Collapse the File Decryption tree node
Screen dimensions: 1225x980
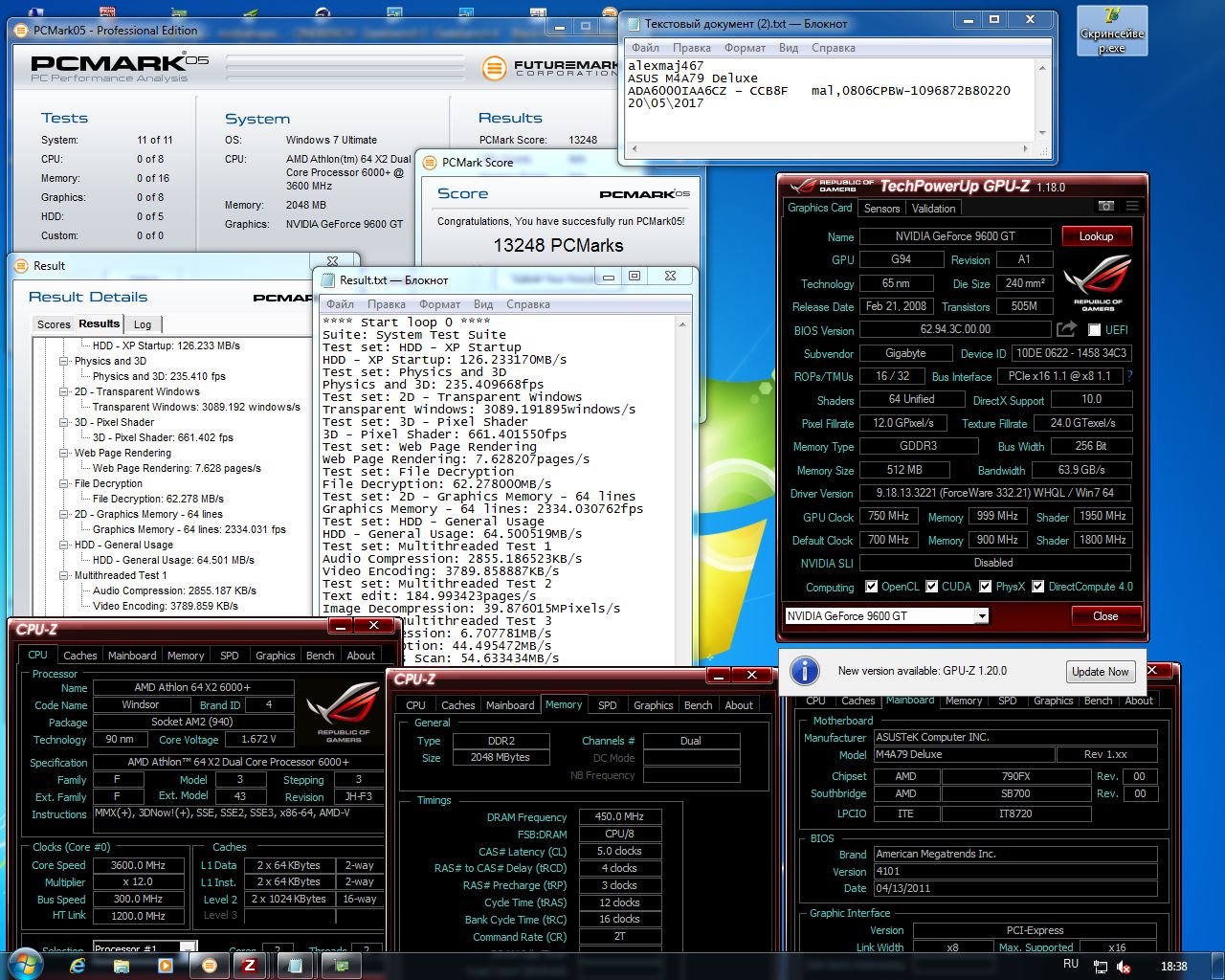pyautogui.click(x=64, y=483)
